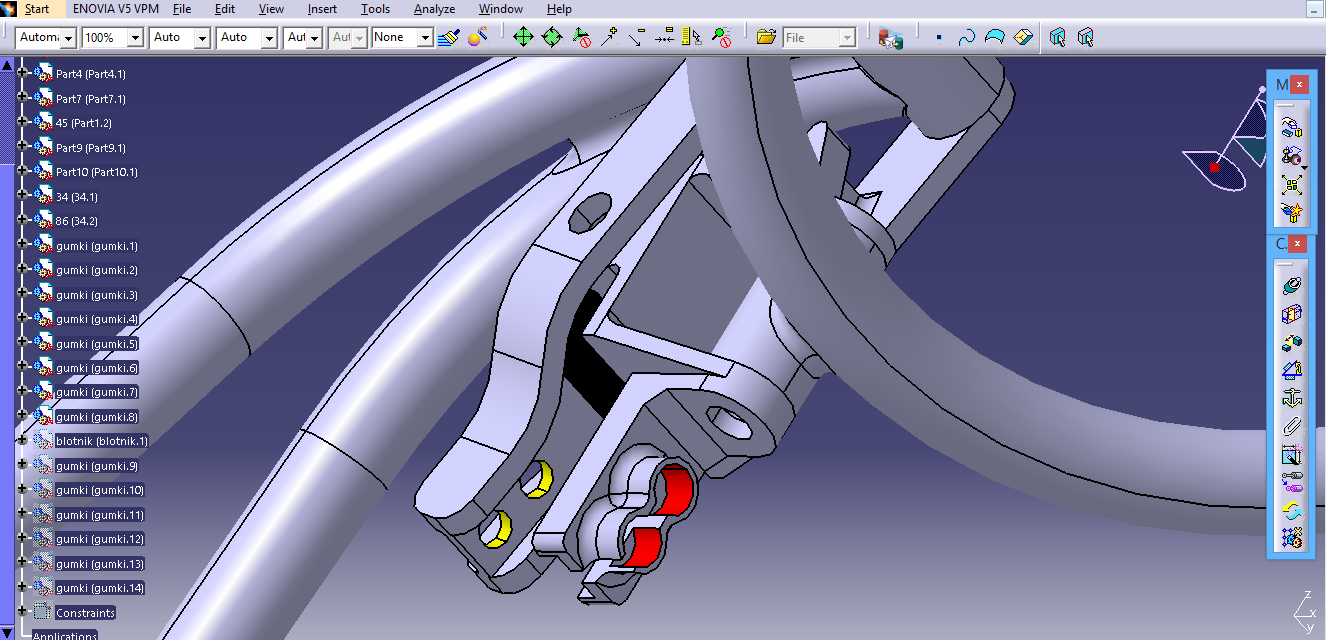The image size is (1326, 640).
Task: Select the green four-arrow Manipulation tool
Action: tap(523, 37)
